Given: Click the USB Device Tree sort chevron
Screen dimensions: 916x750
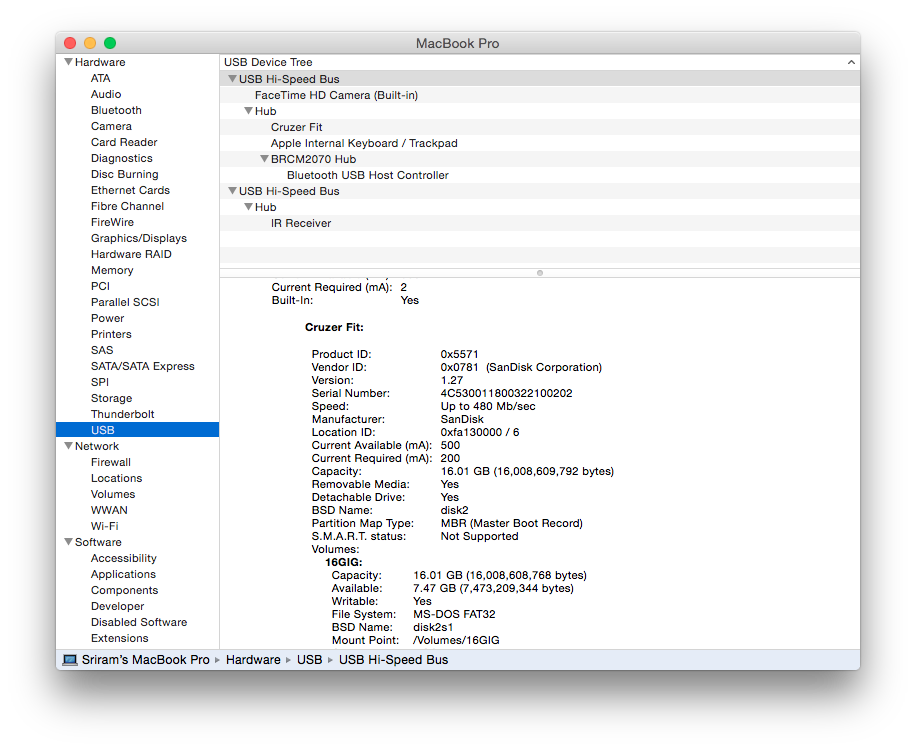Looking at the screenshot, I should [851, 62].
